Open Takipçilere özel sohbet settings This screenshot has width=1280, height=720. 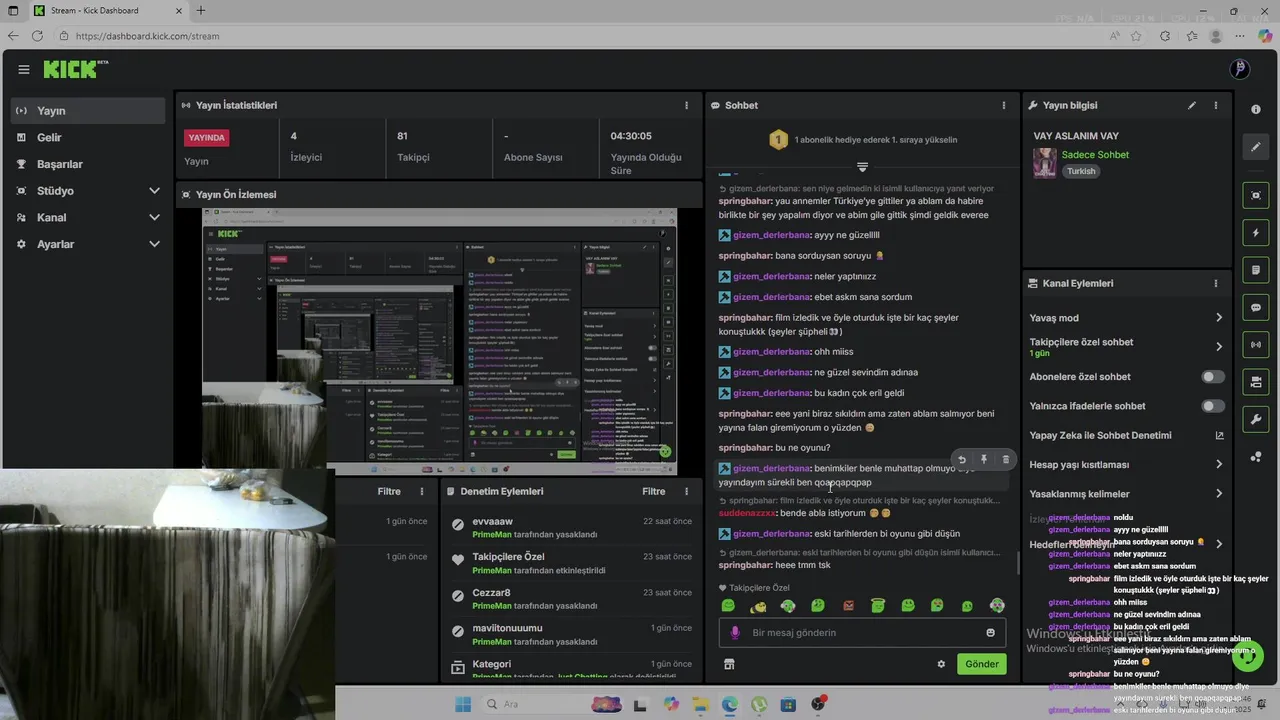click(1127, 346)
